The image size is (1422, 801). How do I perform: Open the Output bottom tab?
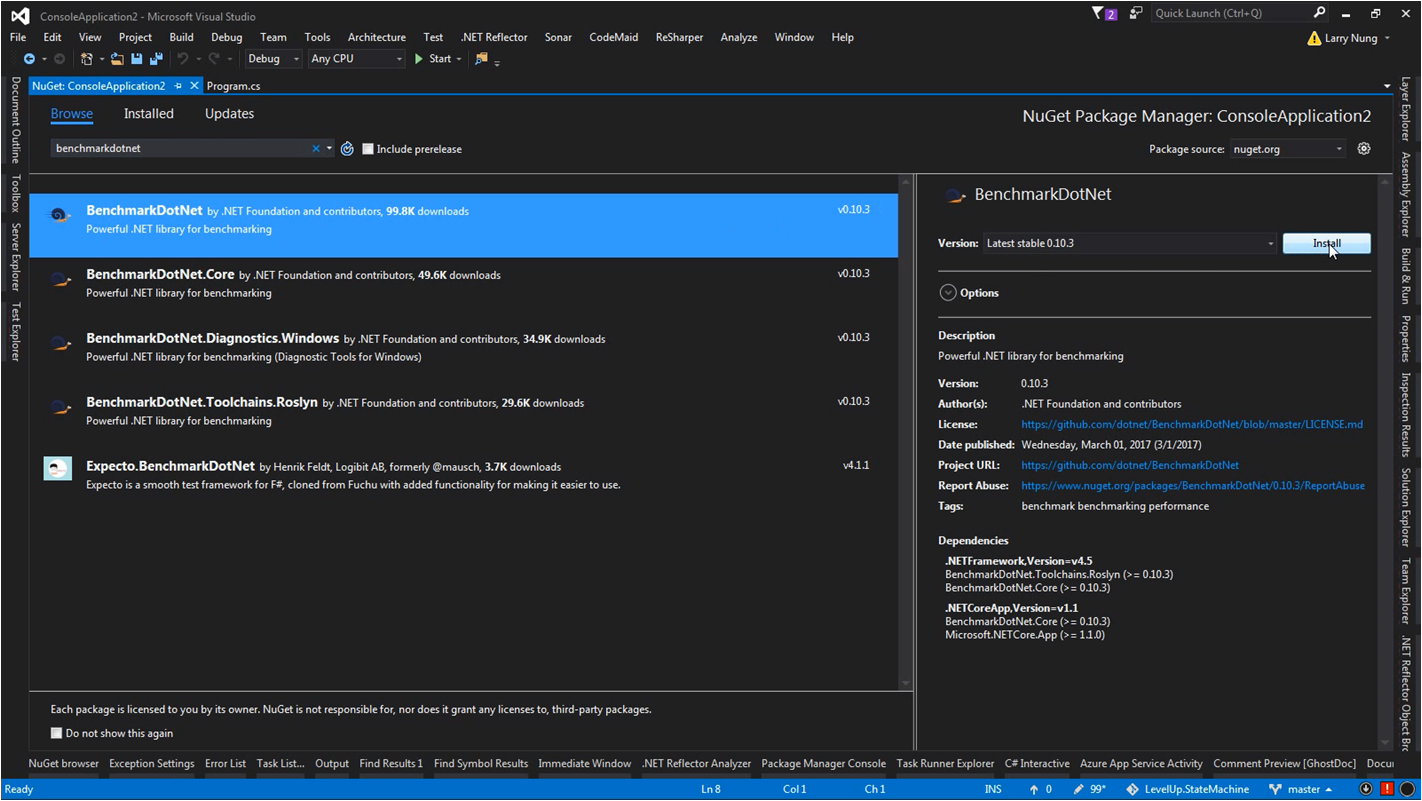(332, 763)
